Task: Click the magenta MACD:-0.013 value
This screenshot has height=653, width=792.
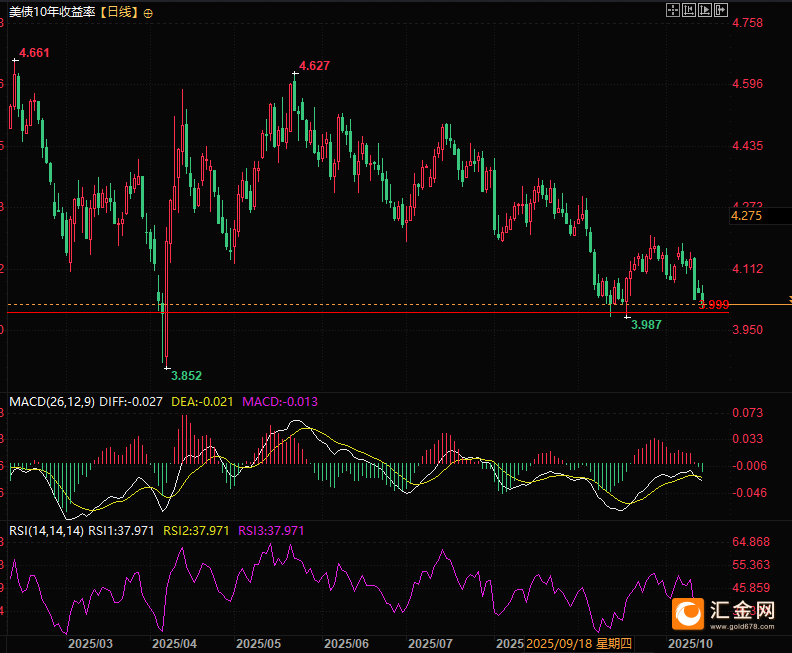Action: click(x=280, y=402)
